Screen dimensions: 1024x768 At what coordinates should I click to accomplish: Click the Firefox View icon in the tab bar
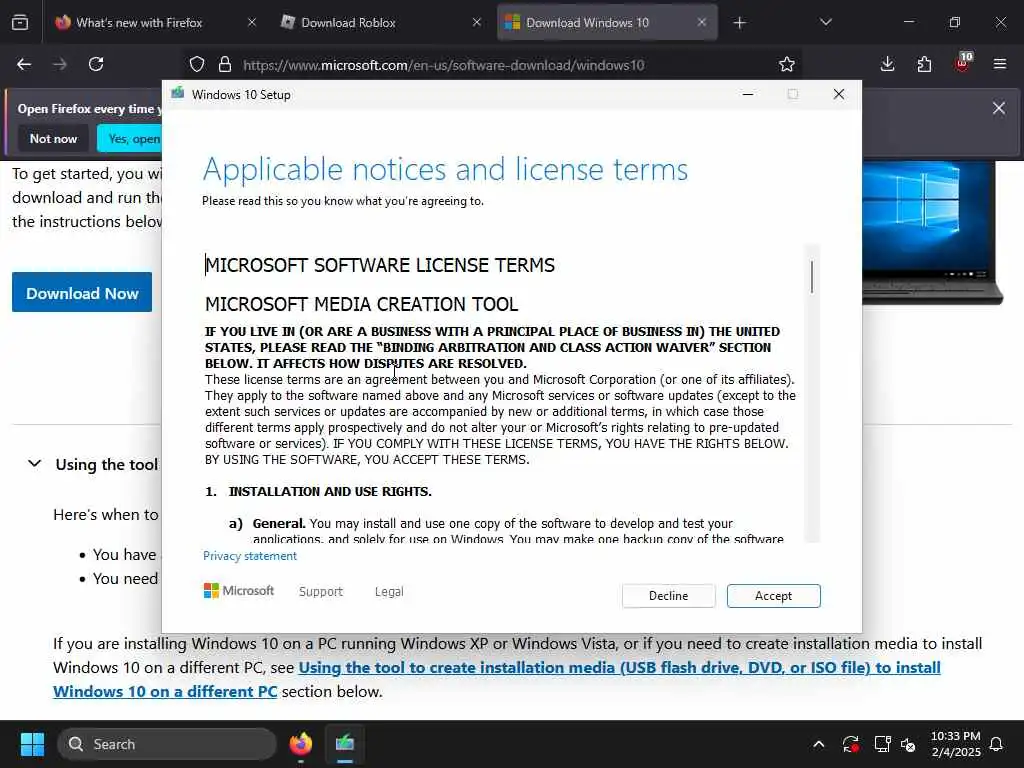(x=20, y=23)
